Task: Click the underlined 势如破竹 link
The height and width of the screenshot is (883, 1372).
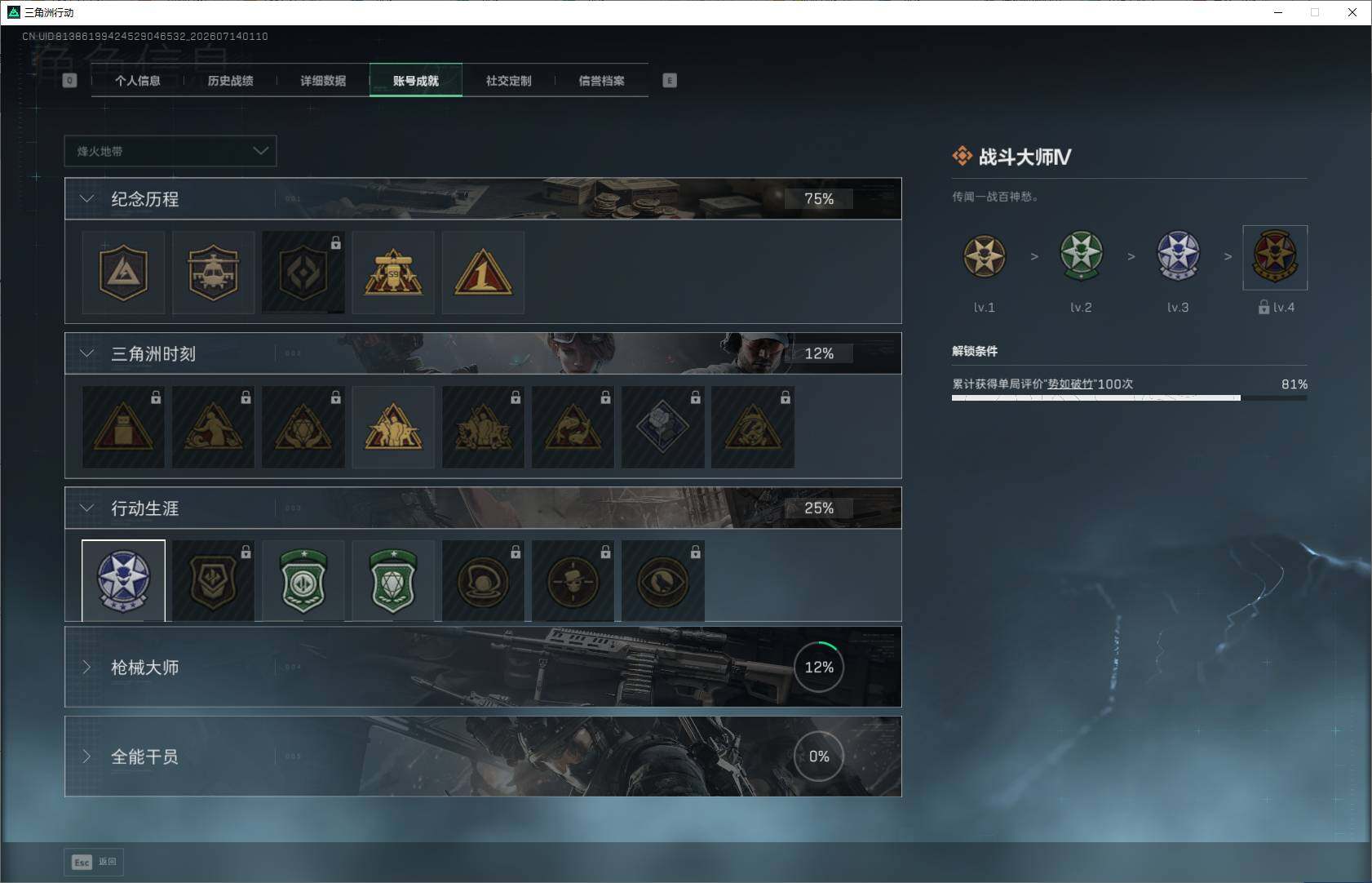Action: click(1070, 384)
